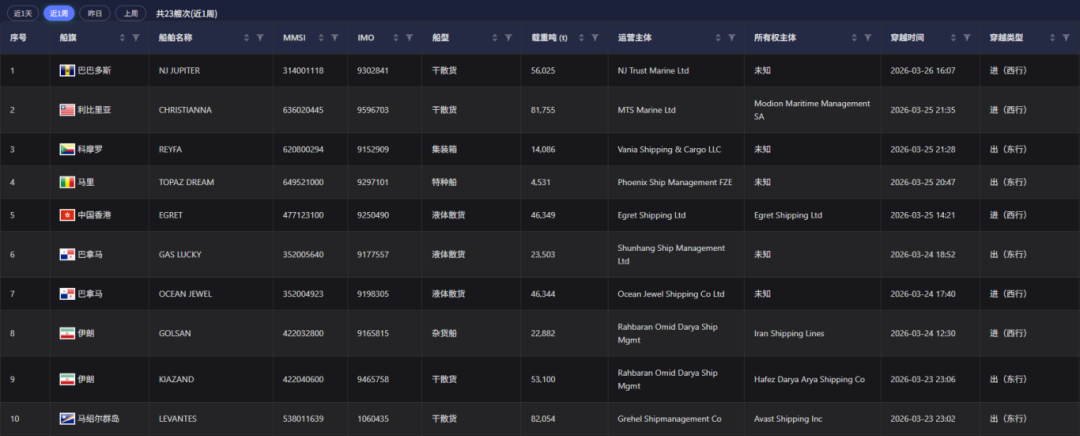The image size is (1080, 436).
Task: Toggle sort arrows on 载重吨 column
Action: [582, 37]
